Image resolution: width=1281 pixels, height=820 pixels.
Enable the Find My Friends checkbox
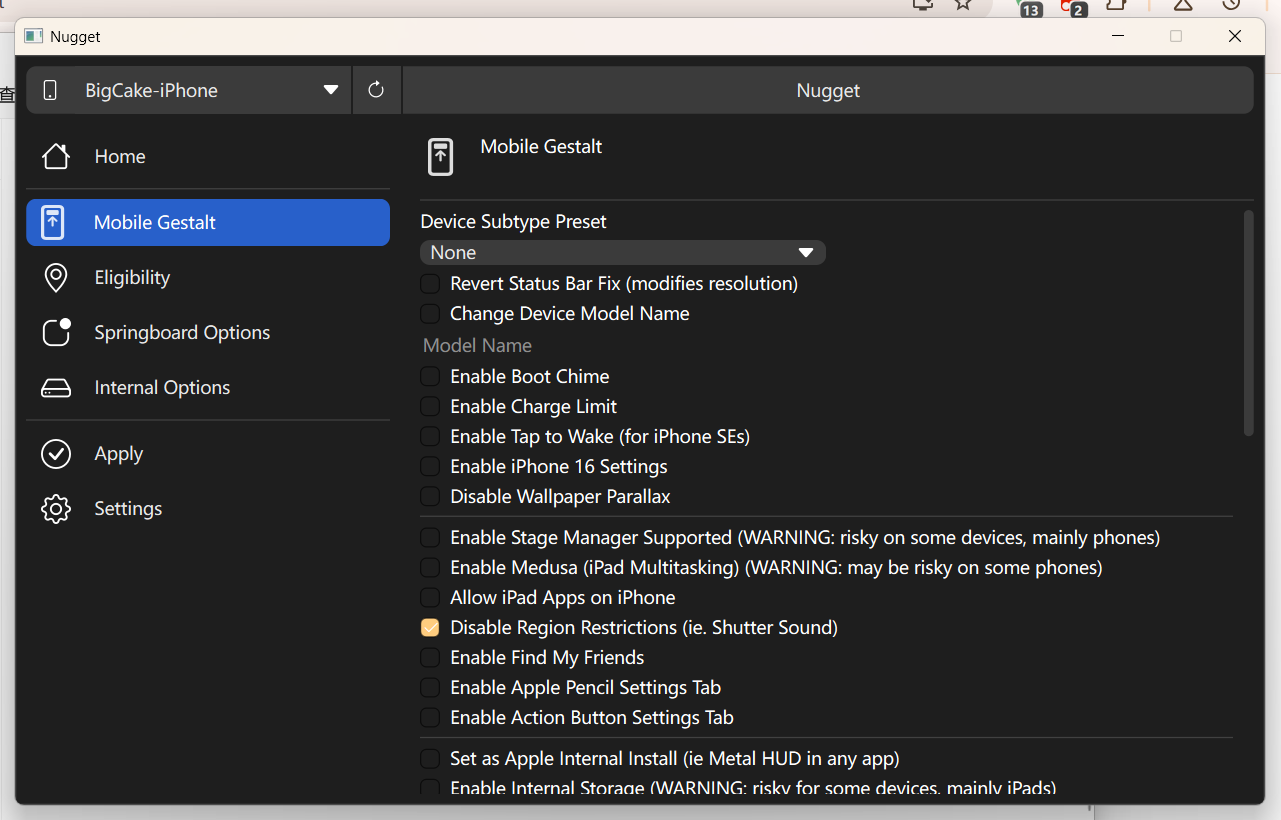(430, 658)
